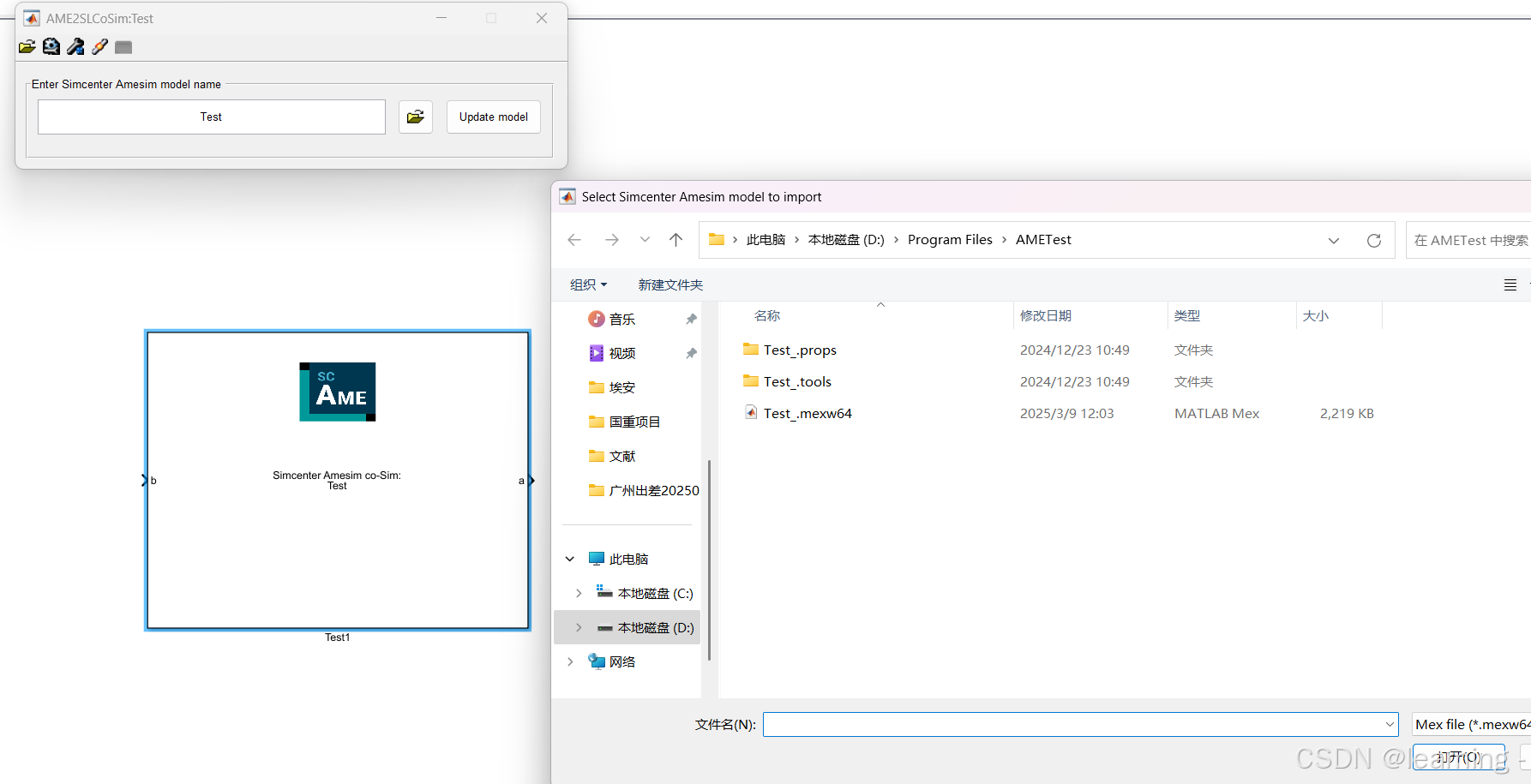Click the Test1 block name label
This screenshot has width=1531, height=784.
[338, 637]
